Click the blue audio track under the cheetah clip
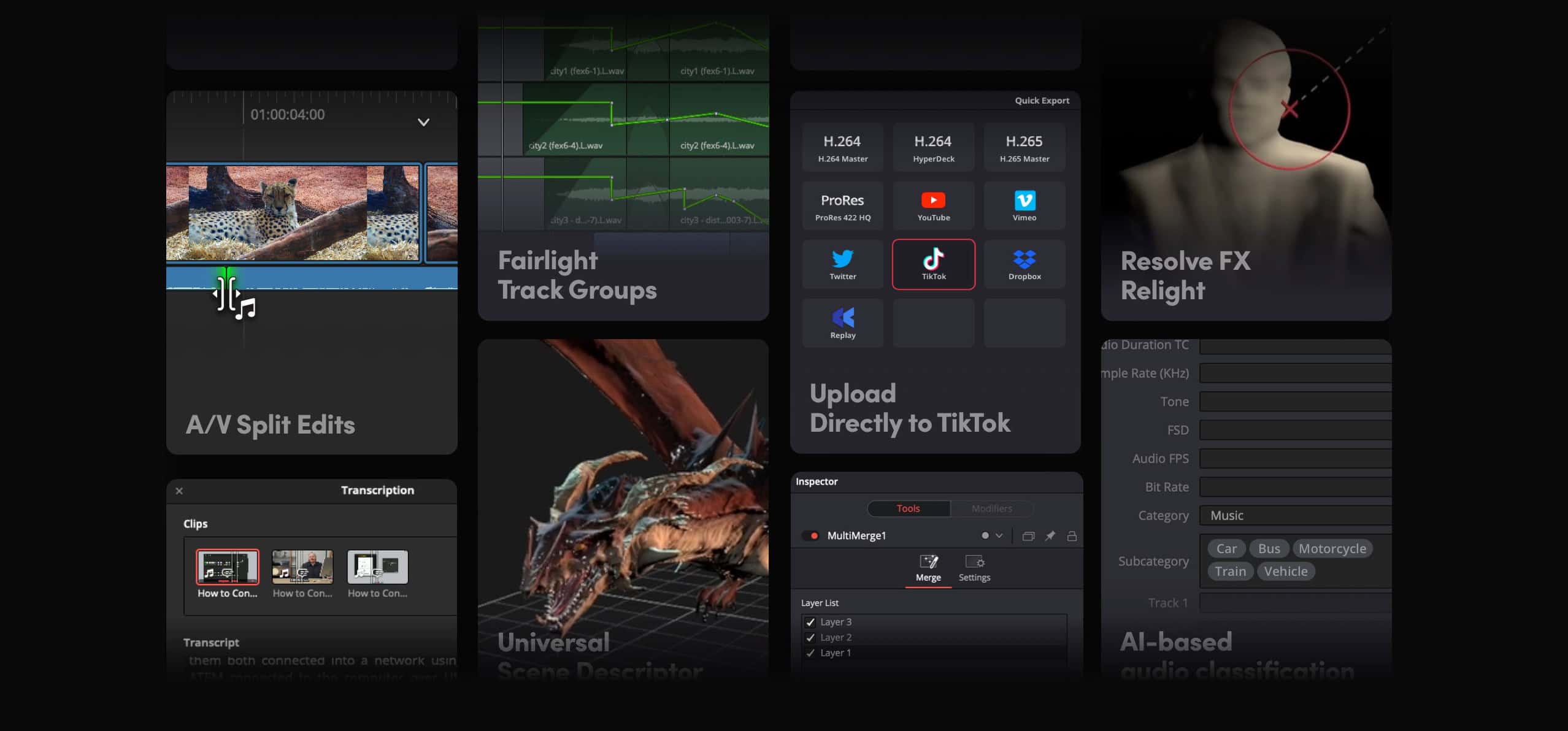This screenshot has height=731, width=1568. (312, 278)
